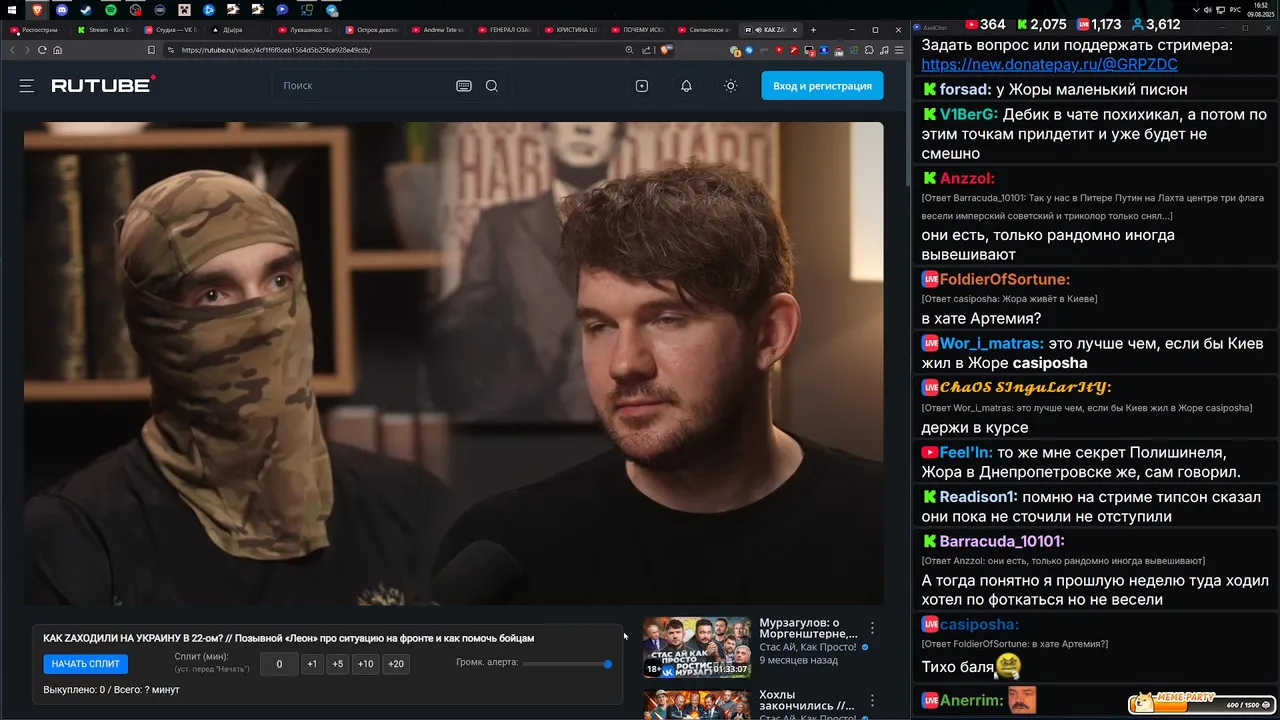Reload the page
The image size is (1280, 720).
pos(42,50)
